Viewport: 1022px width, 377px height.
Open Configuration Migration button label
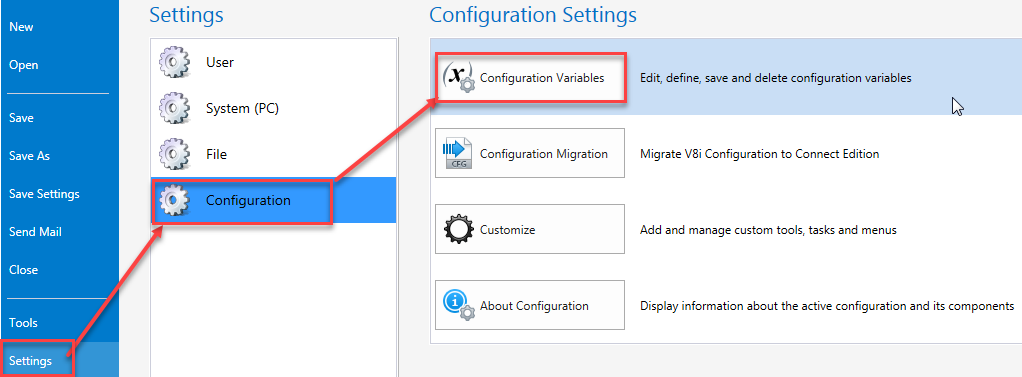click(x=544, y=154)
